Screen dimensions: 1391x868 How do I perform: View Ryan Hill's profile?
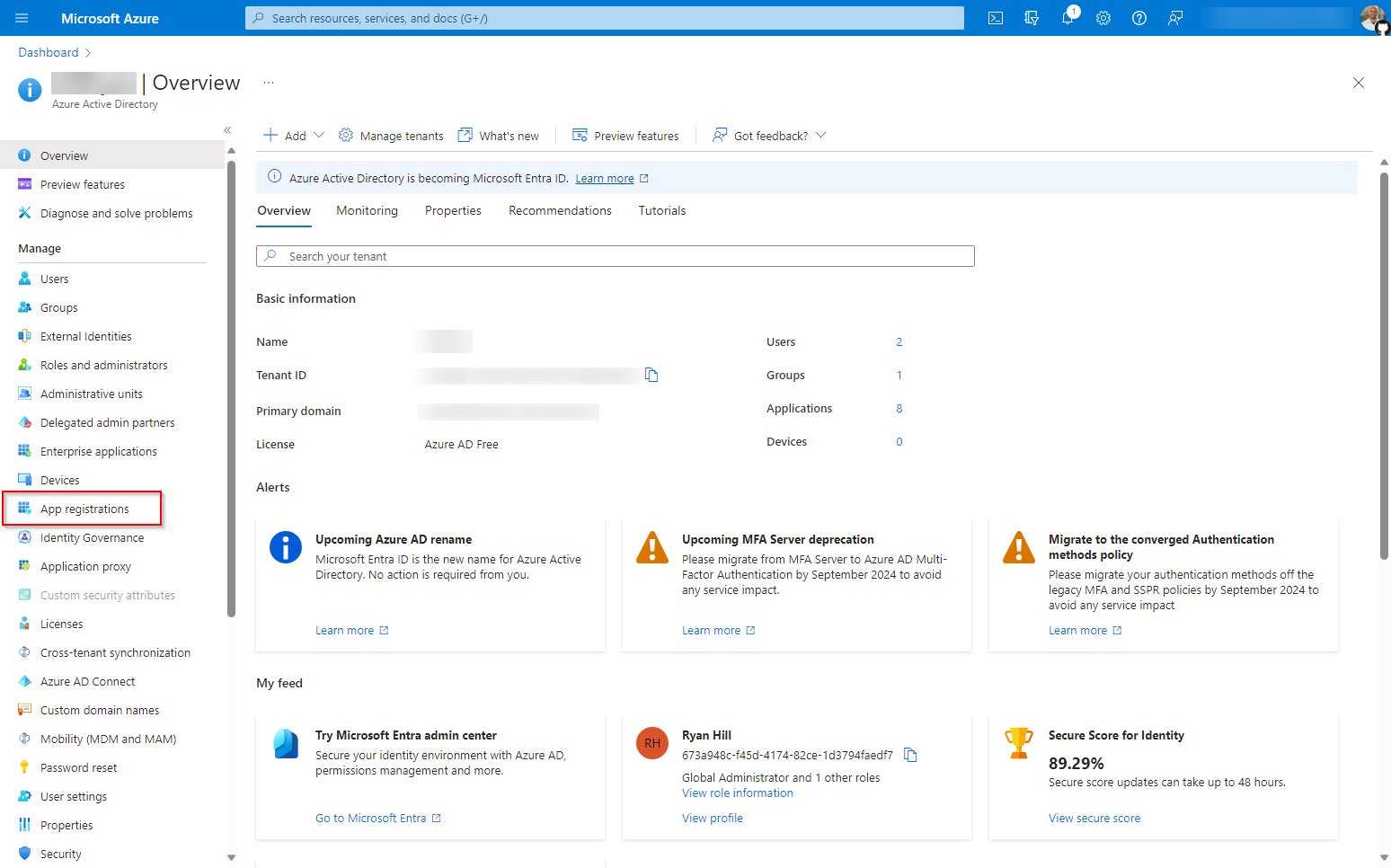pyautogui.click(x=712, y=818)
